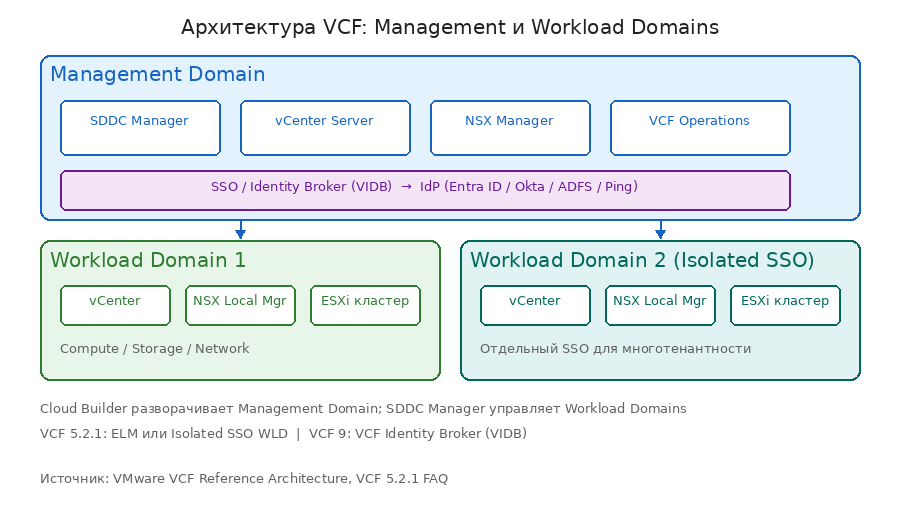Viewport: 900px width, 520px height.
Task: Click the 'Отдельный SSO для многотенантности' caption
Action: tap(615, 349)
